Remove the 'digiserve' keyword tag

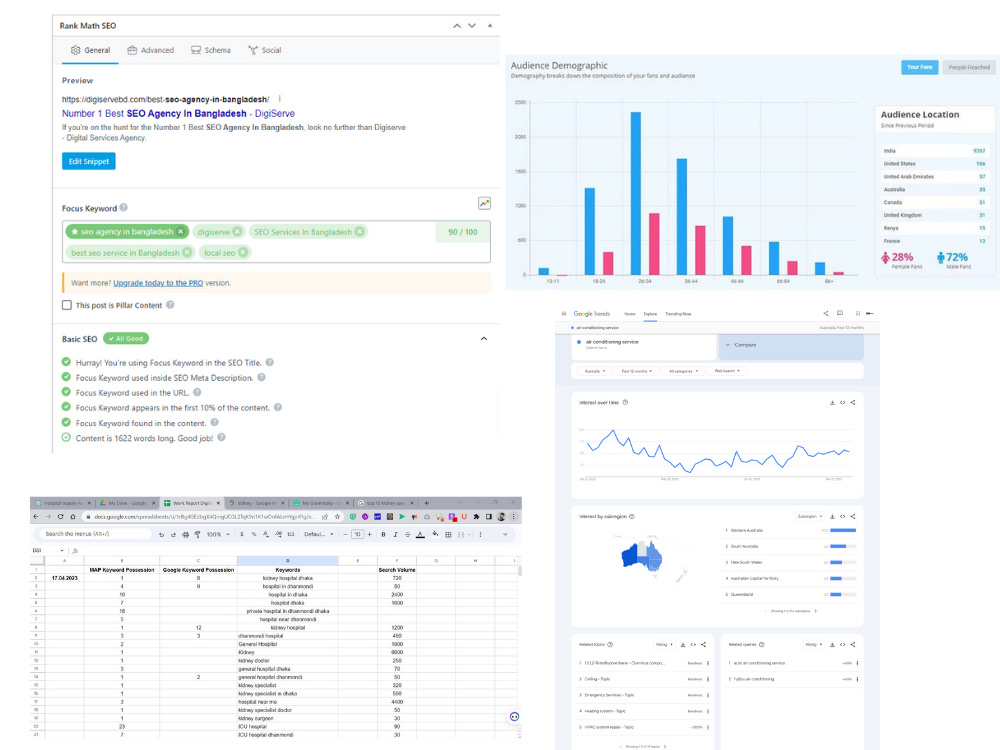[x=237, y=232]
